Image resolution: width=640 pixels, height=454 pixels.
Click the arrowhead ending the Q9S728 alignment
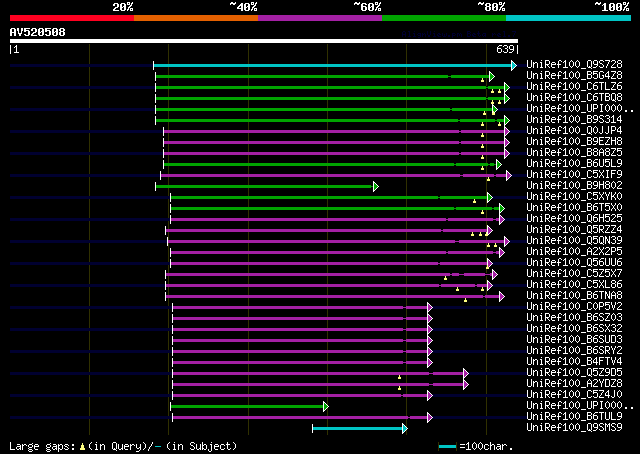514,65
